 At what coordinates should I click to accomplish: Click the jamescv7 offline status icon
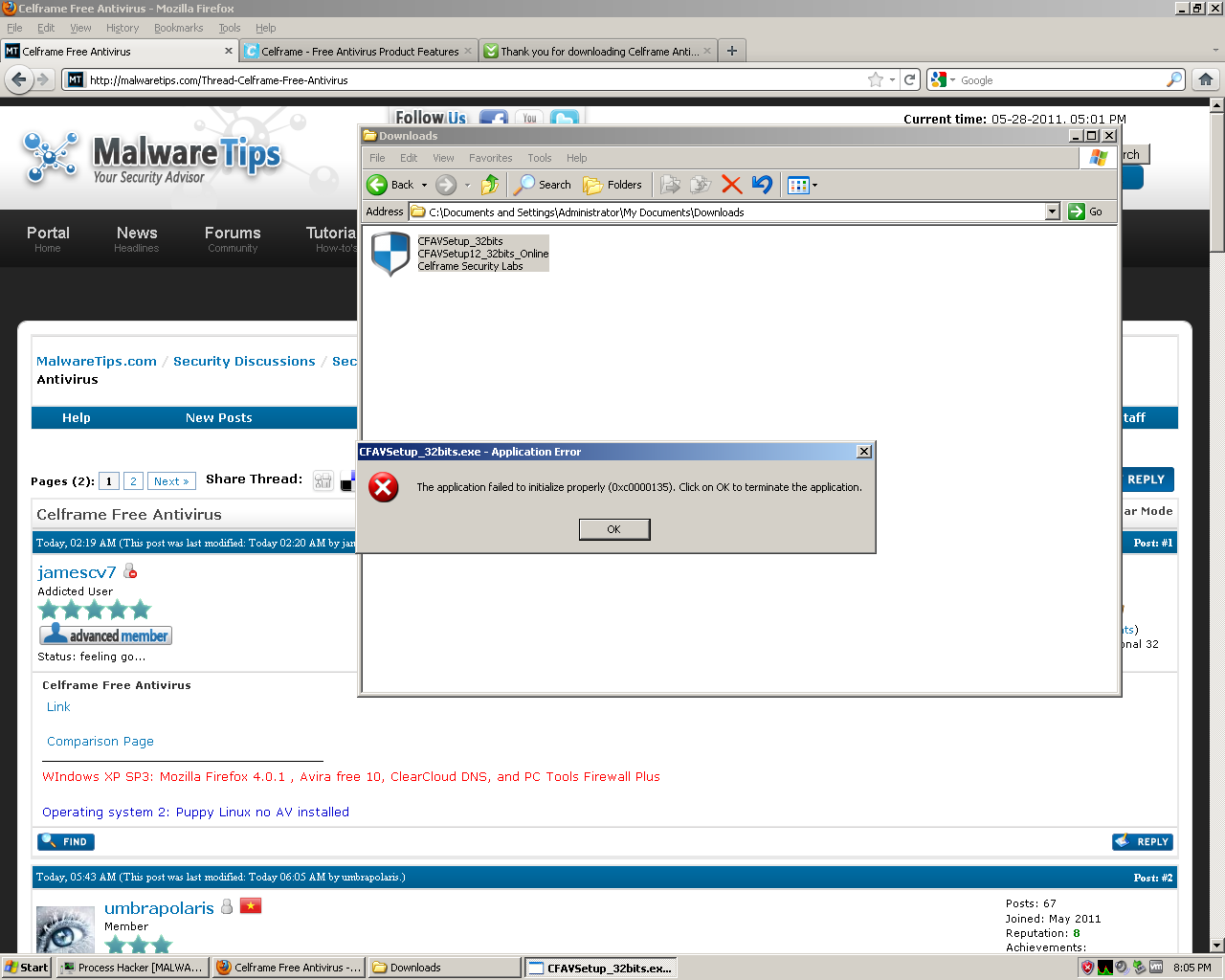point(131,571)
